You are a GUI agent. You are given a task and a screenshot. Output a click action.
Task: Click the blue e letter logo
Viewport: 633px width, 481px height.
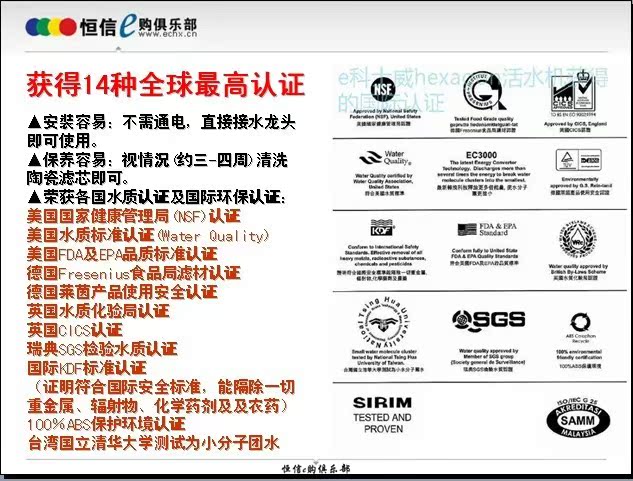click(x=128, y=25)
